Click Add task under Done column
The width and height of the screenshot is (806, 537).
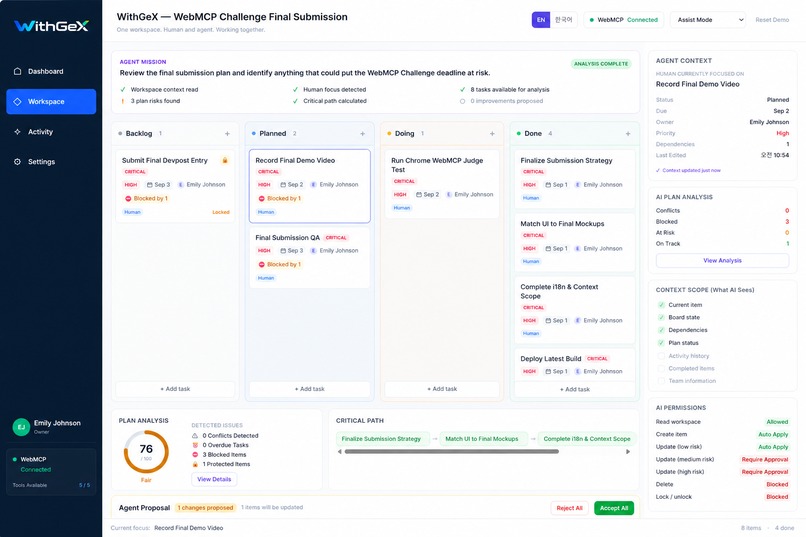(575, 389)
